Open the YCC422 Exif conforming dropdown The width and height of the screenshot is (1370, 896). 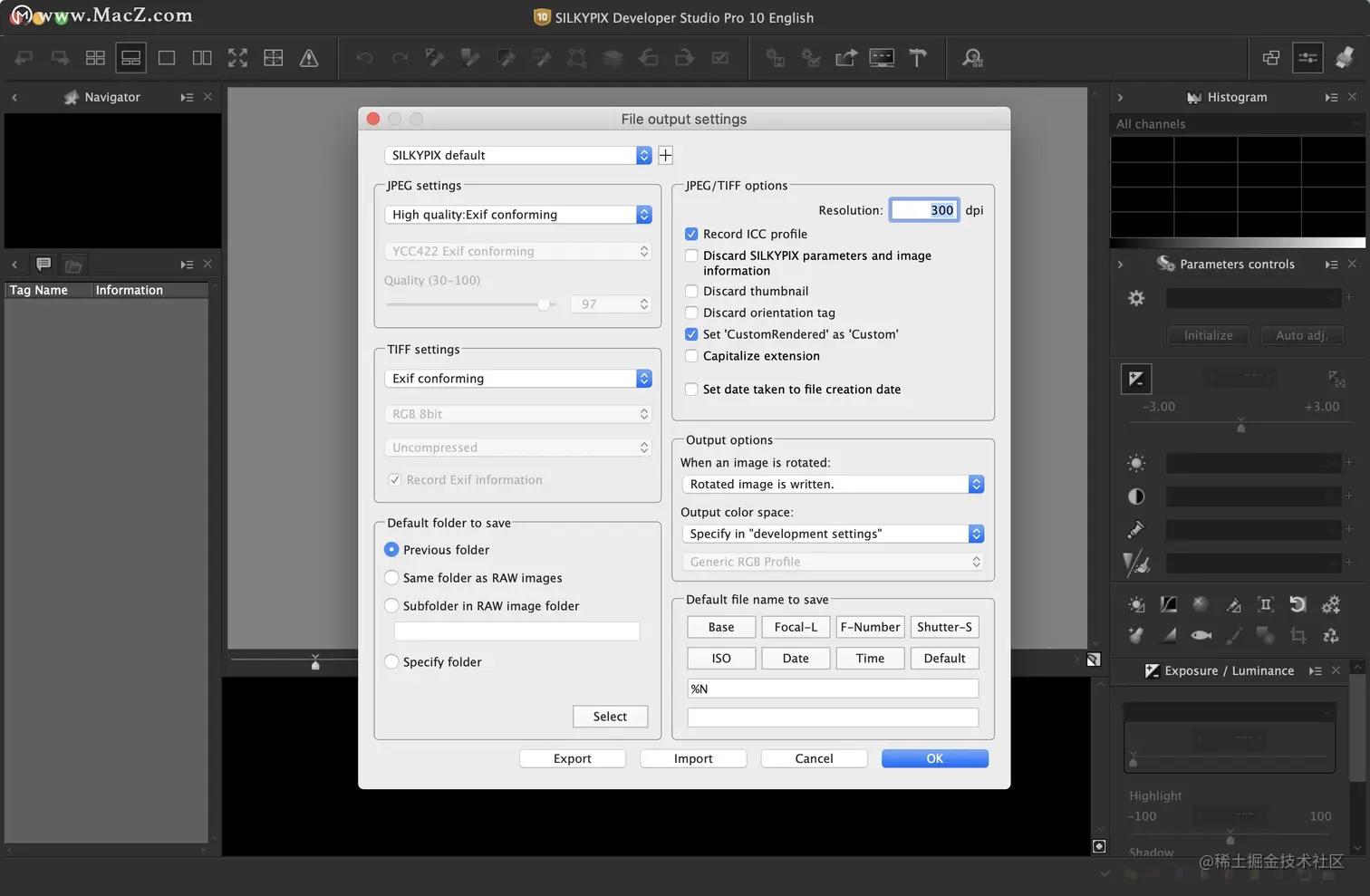518,251
